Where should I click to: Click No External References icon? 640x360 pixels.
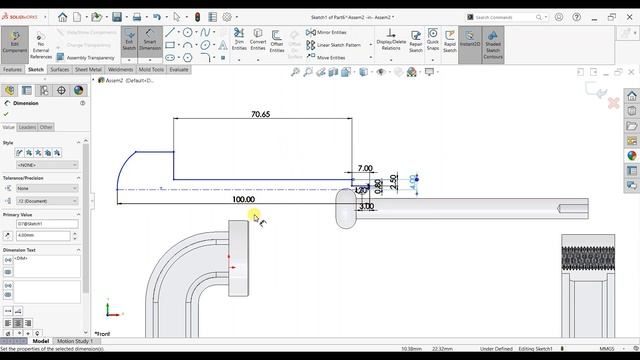pyautogui.click(x=40, y=37)
